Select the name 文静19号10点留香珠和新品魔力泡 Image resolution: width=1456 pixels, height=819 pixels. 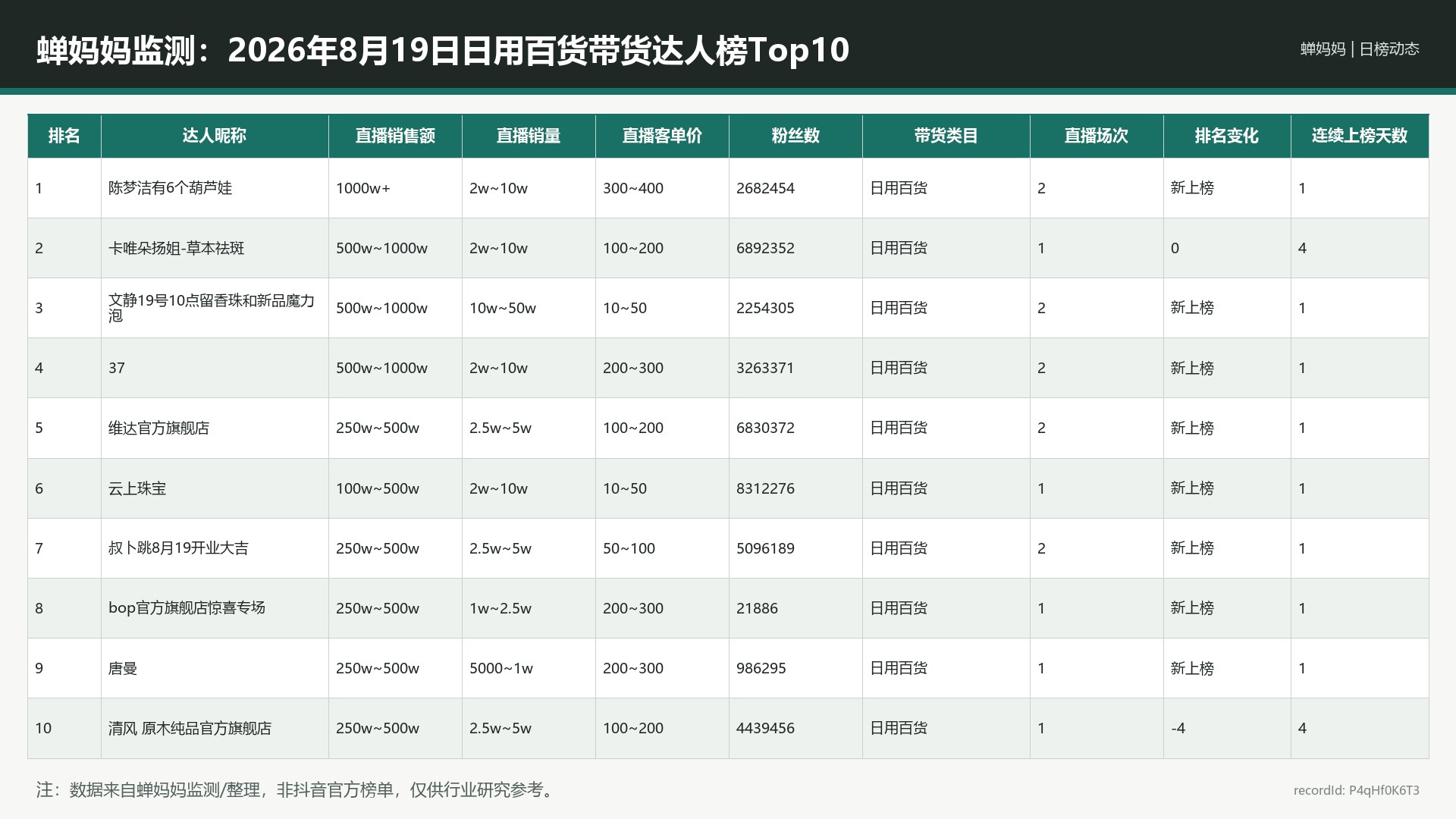click(x=212, y=308)
